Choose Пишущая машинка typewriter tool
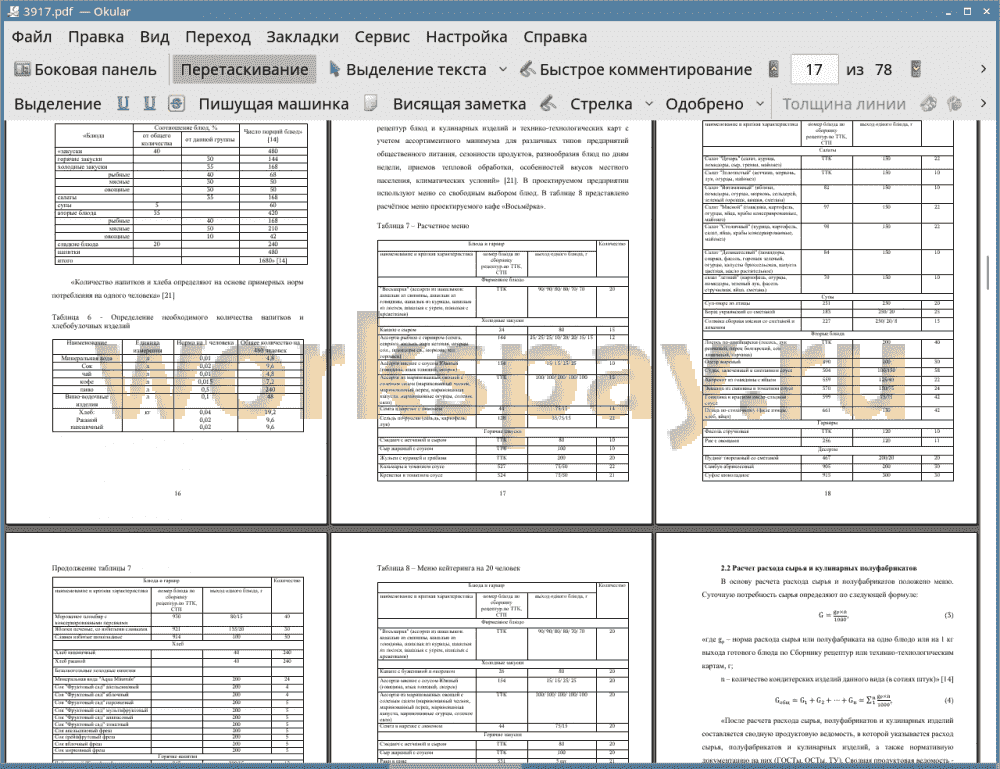The width and height of the screenshot is (1000, 769). point(274,104)
